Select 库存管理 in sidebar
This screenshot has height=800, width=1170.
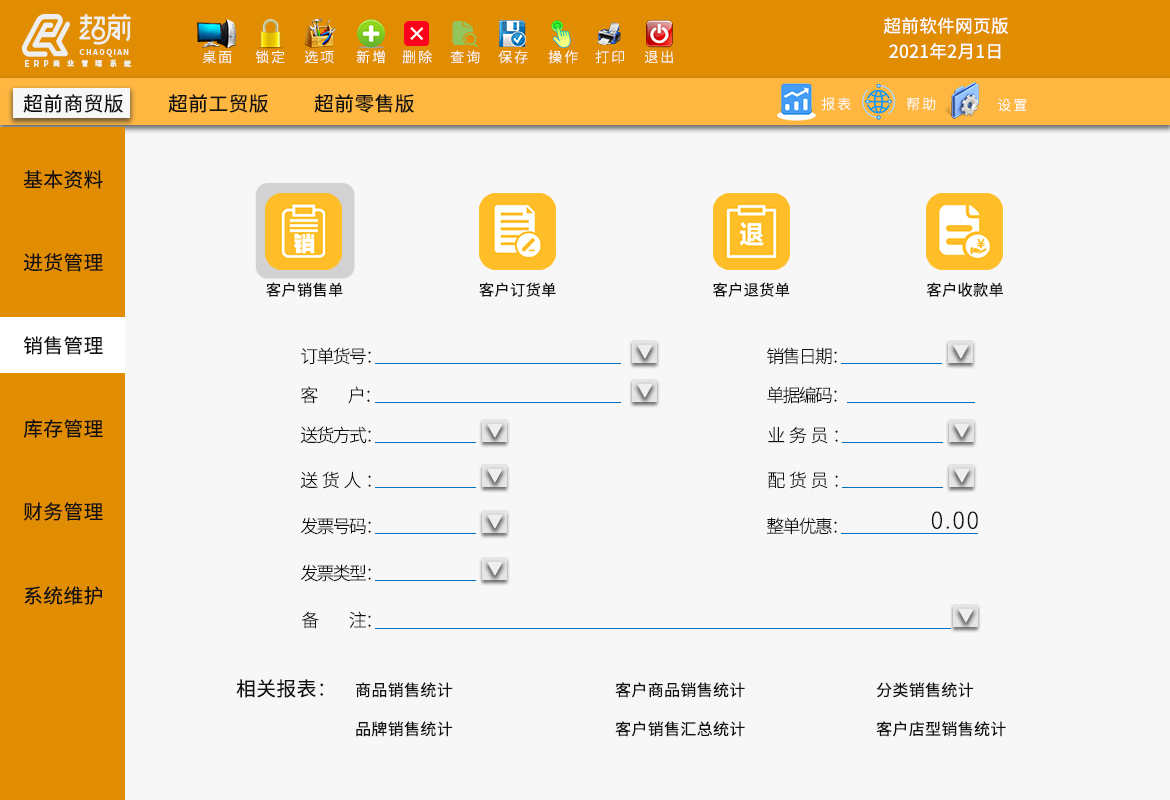(63, 428)
